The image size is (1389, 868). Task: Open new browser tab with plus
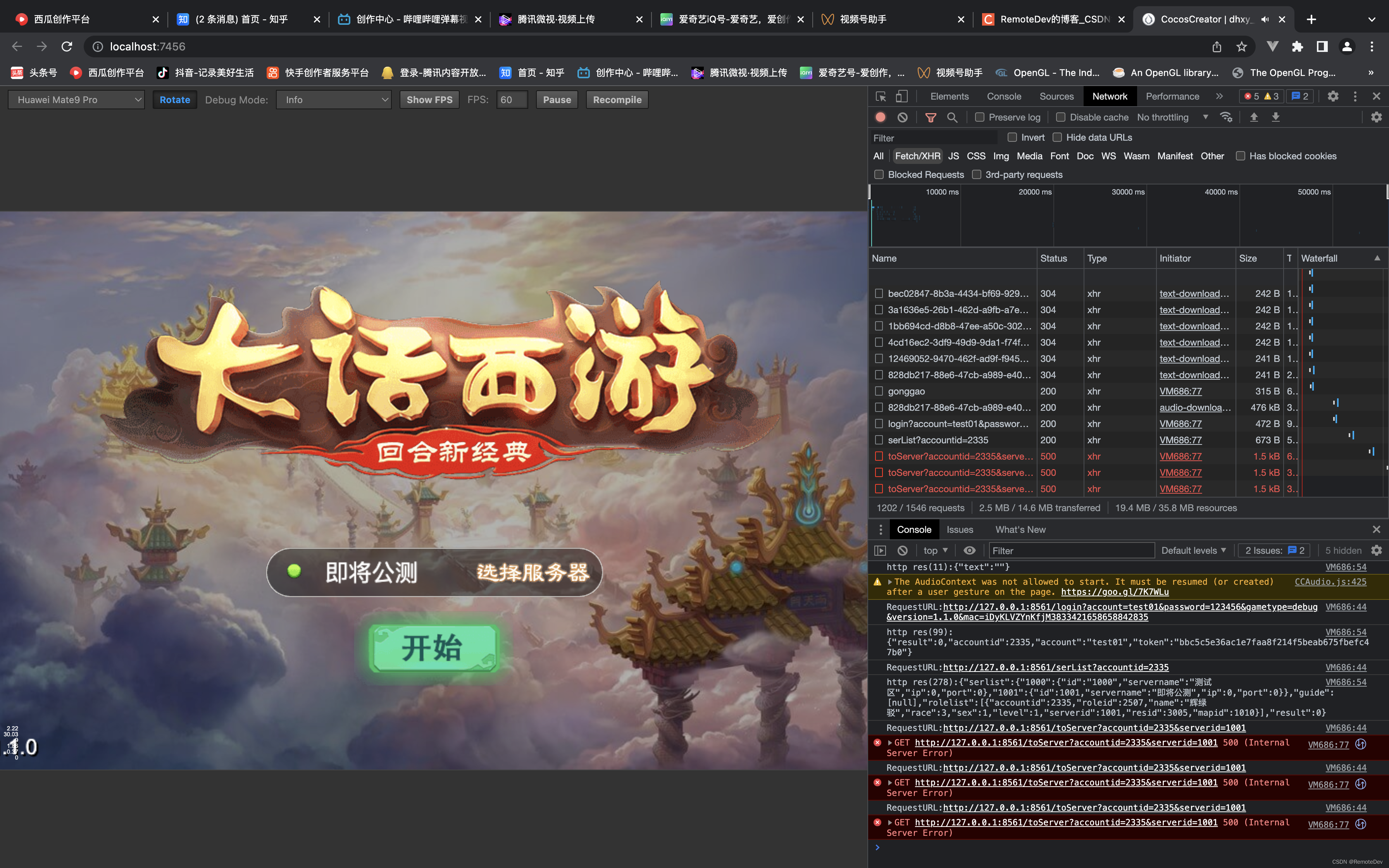tap(1311, 19)
